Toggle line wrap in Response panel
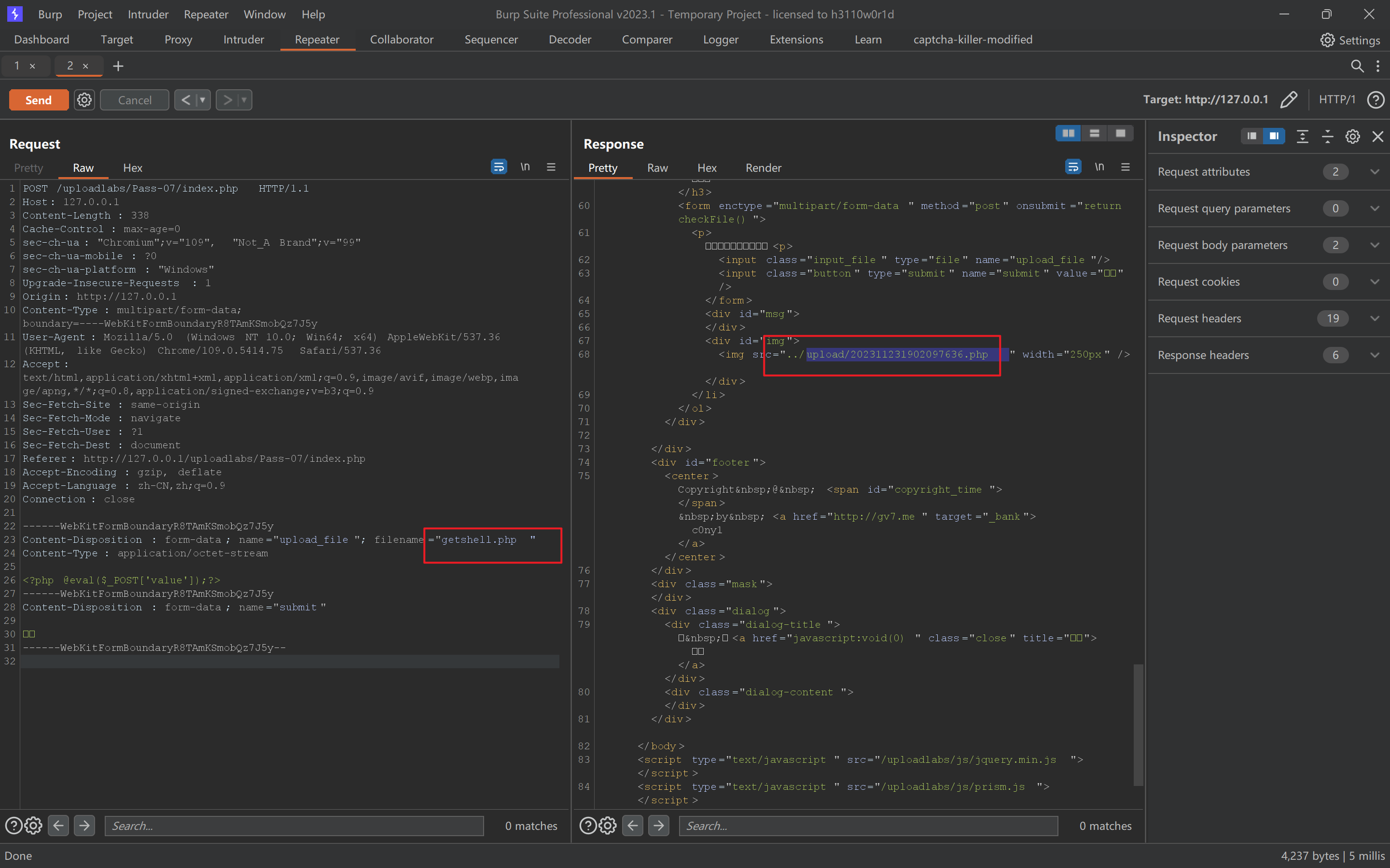Viewport: 1390px width, 868px height. point(1073,166)
